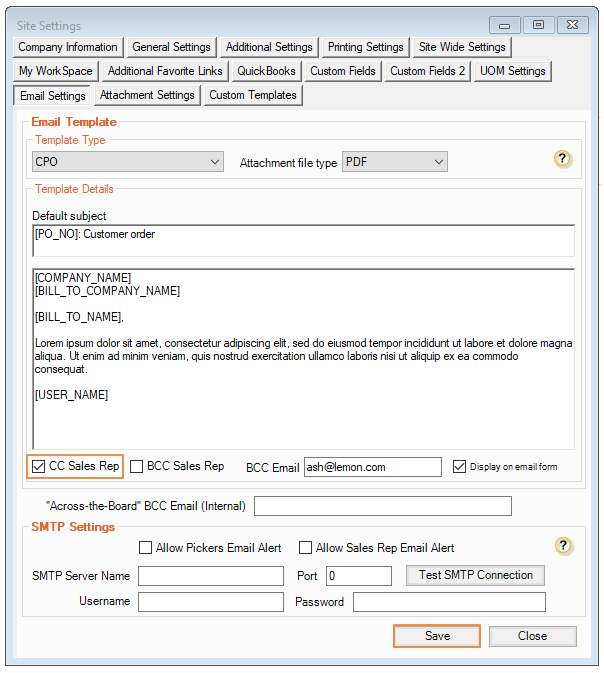This screenshot has width=604, height=673.
Task: Enable Allow Pickers Email Alert
Action: [x=147, y=548]
